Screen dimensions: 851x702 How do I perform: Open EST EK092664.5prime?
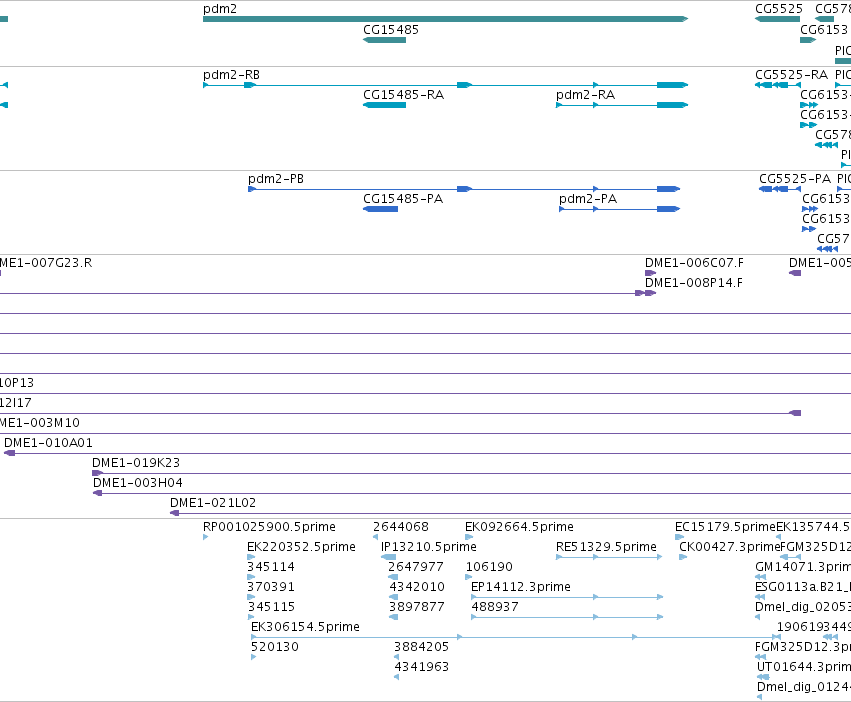519,527
